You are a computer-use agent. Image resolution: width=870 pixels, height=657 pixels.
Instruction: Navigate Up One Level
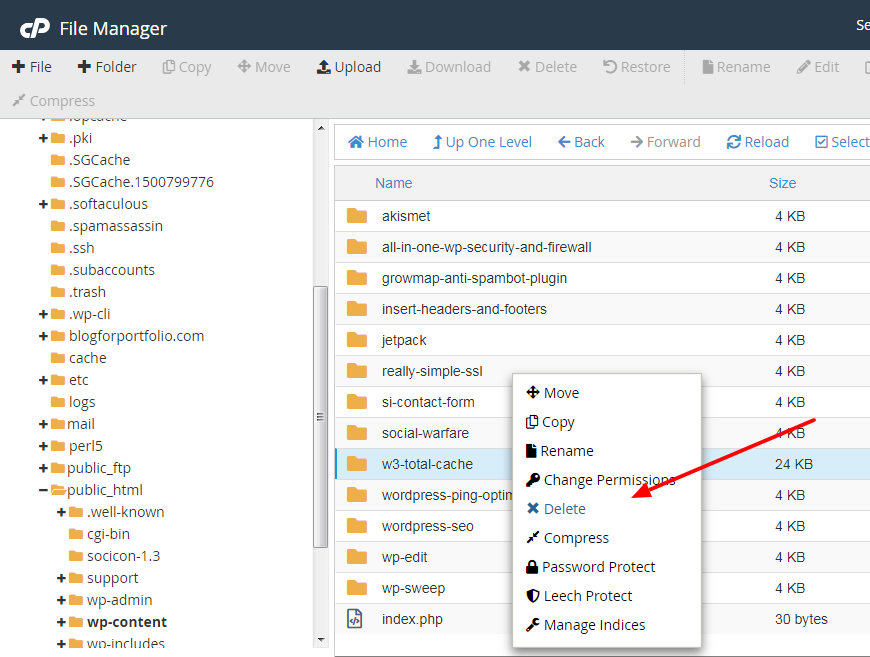482,142
